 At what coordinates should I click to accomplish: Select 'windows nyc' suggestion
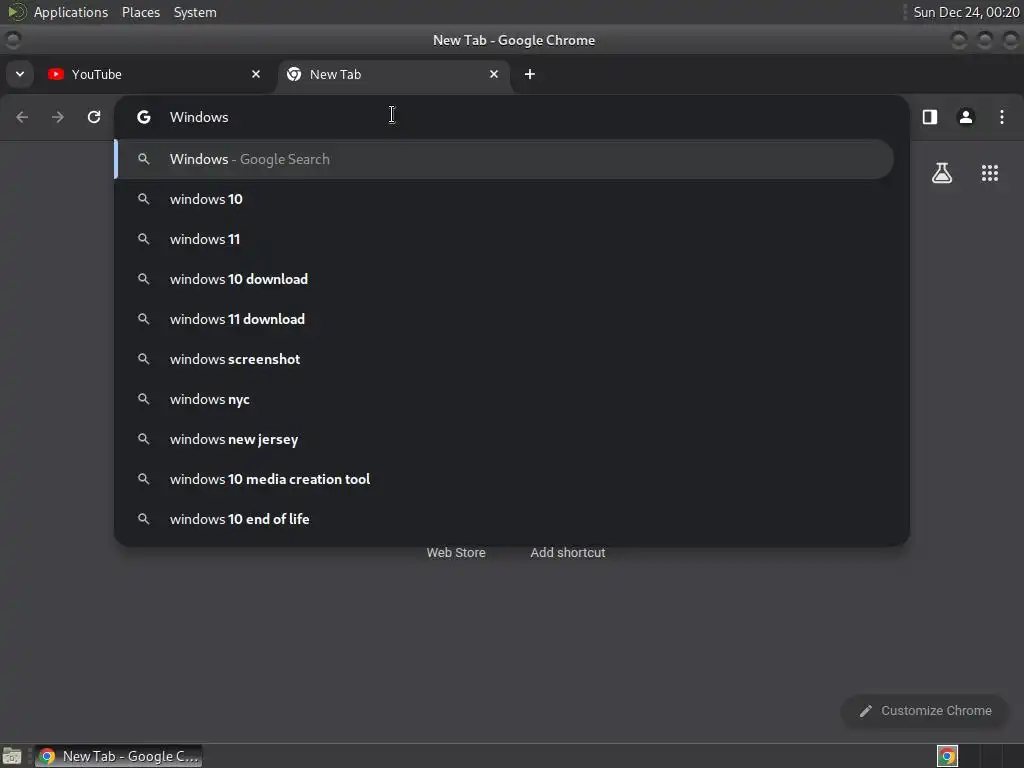504,399
